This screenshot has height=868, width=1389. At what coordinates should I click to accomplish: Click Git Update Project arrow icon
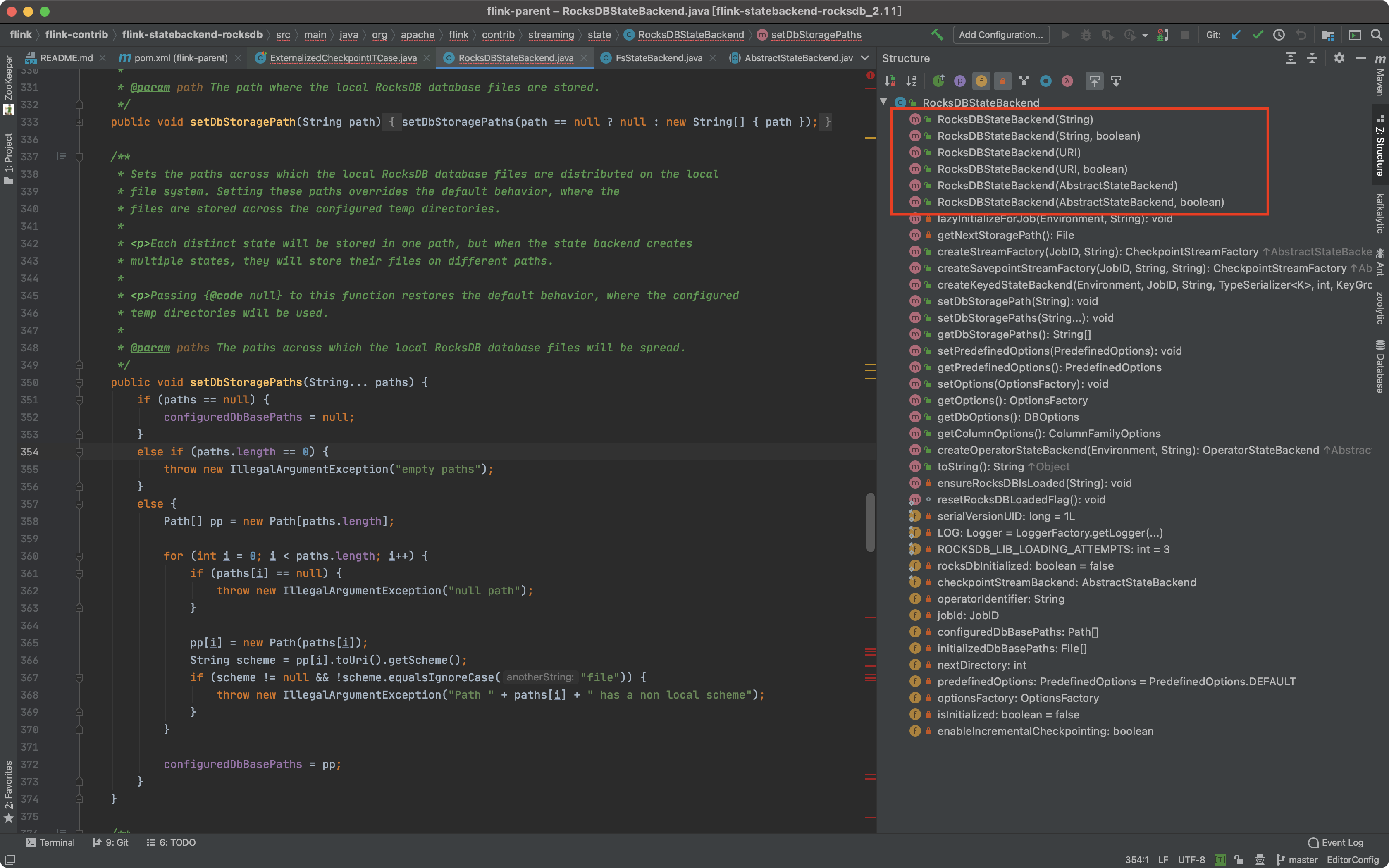coord(1236,34)
